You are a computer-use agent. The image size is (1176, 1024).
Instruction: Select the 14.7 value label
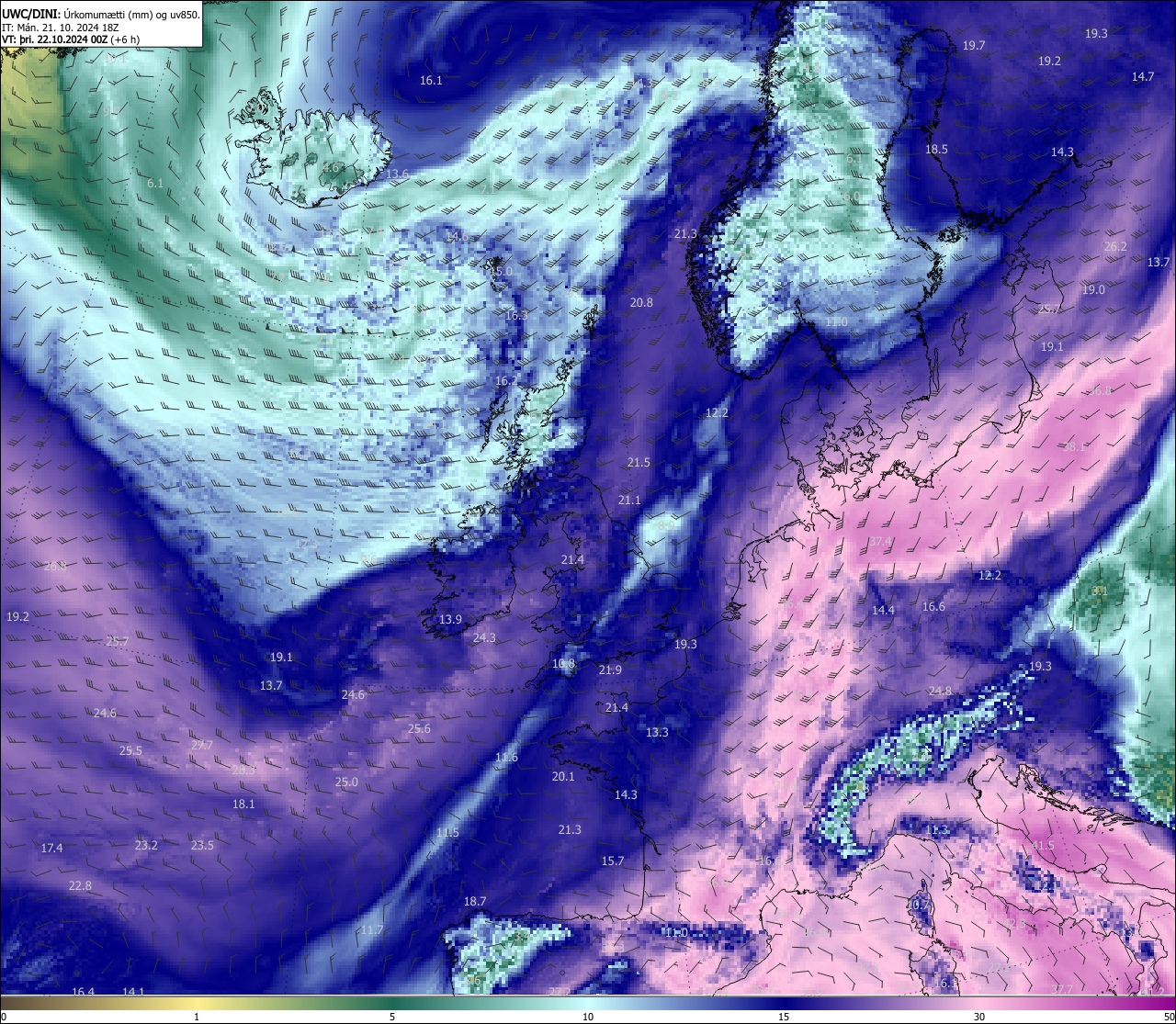1143,76
